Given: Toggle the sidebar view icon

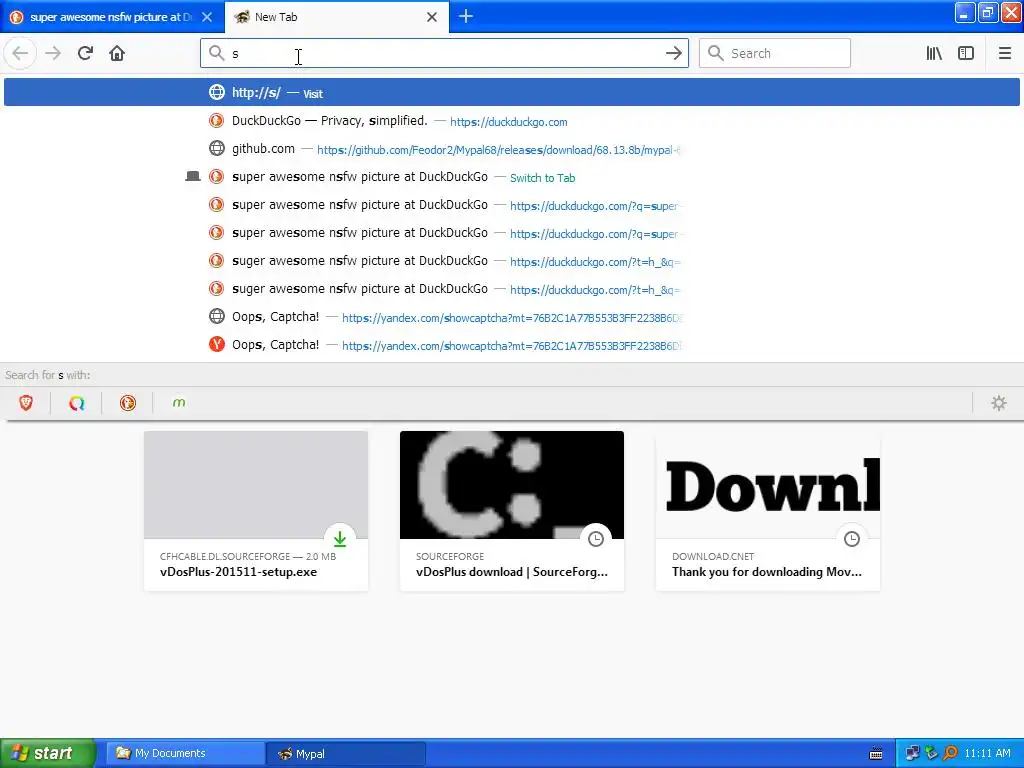Looking at the screenshot, I should pos(966,53).
